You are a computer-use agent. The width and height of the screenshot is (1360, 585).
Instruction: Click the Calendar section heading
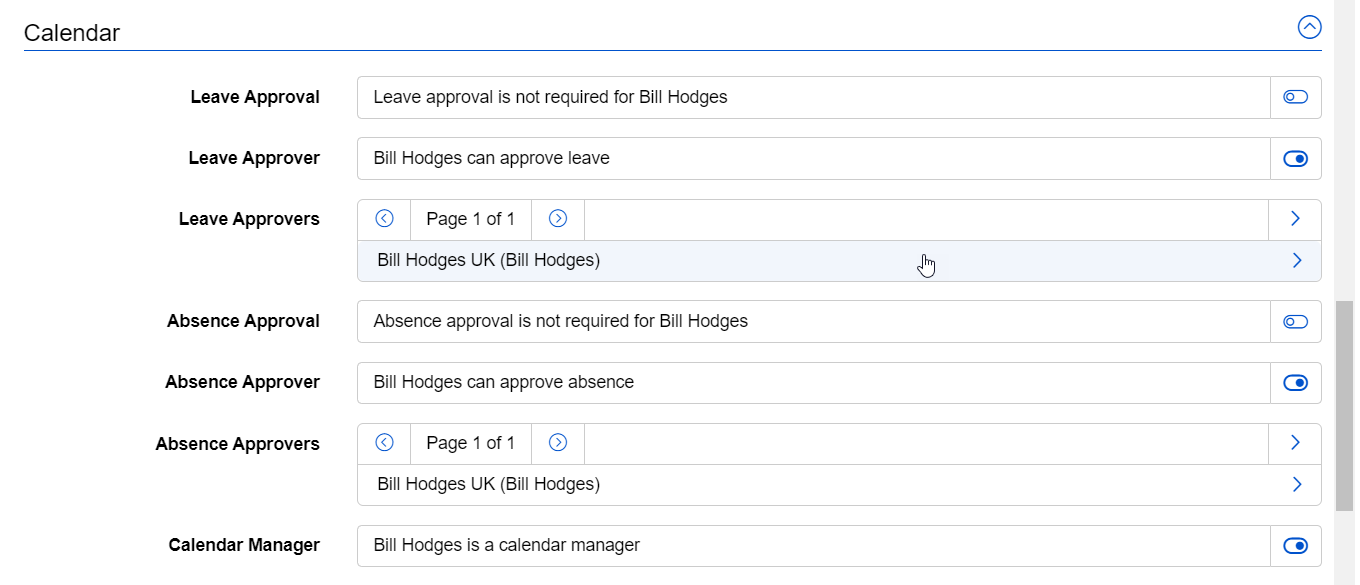pyautogui.click(x=72, y=33)
